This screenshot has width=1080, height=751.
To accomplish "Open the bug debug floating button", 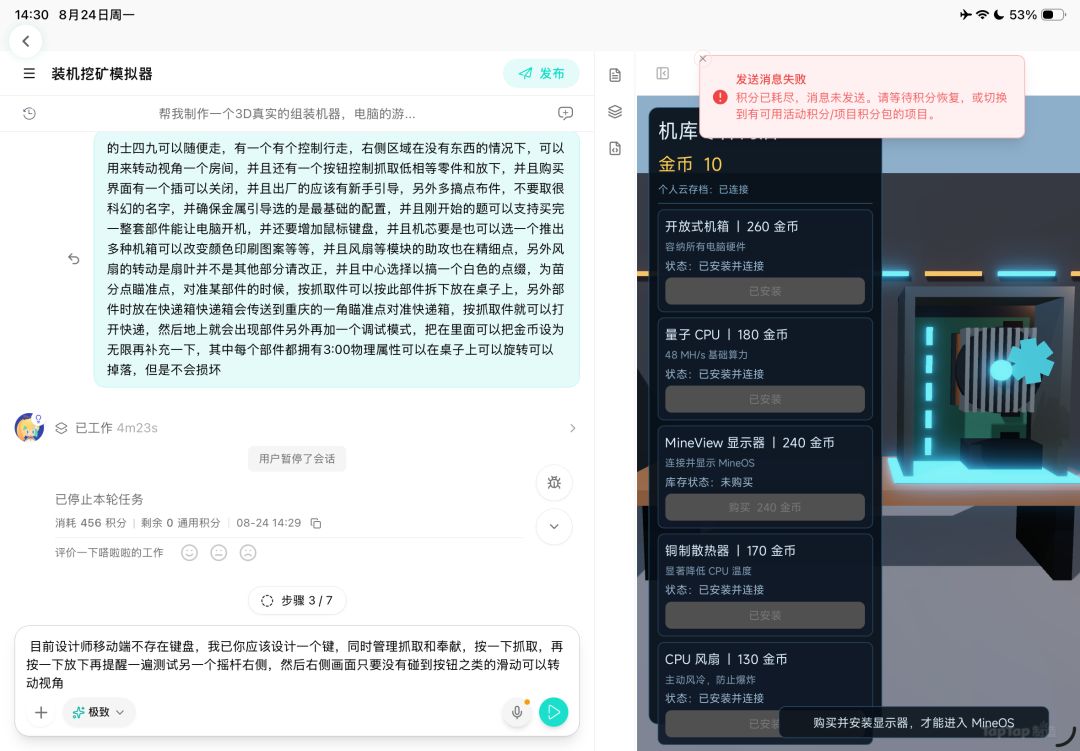I will click(554, 482).
